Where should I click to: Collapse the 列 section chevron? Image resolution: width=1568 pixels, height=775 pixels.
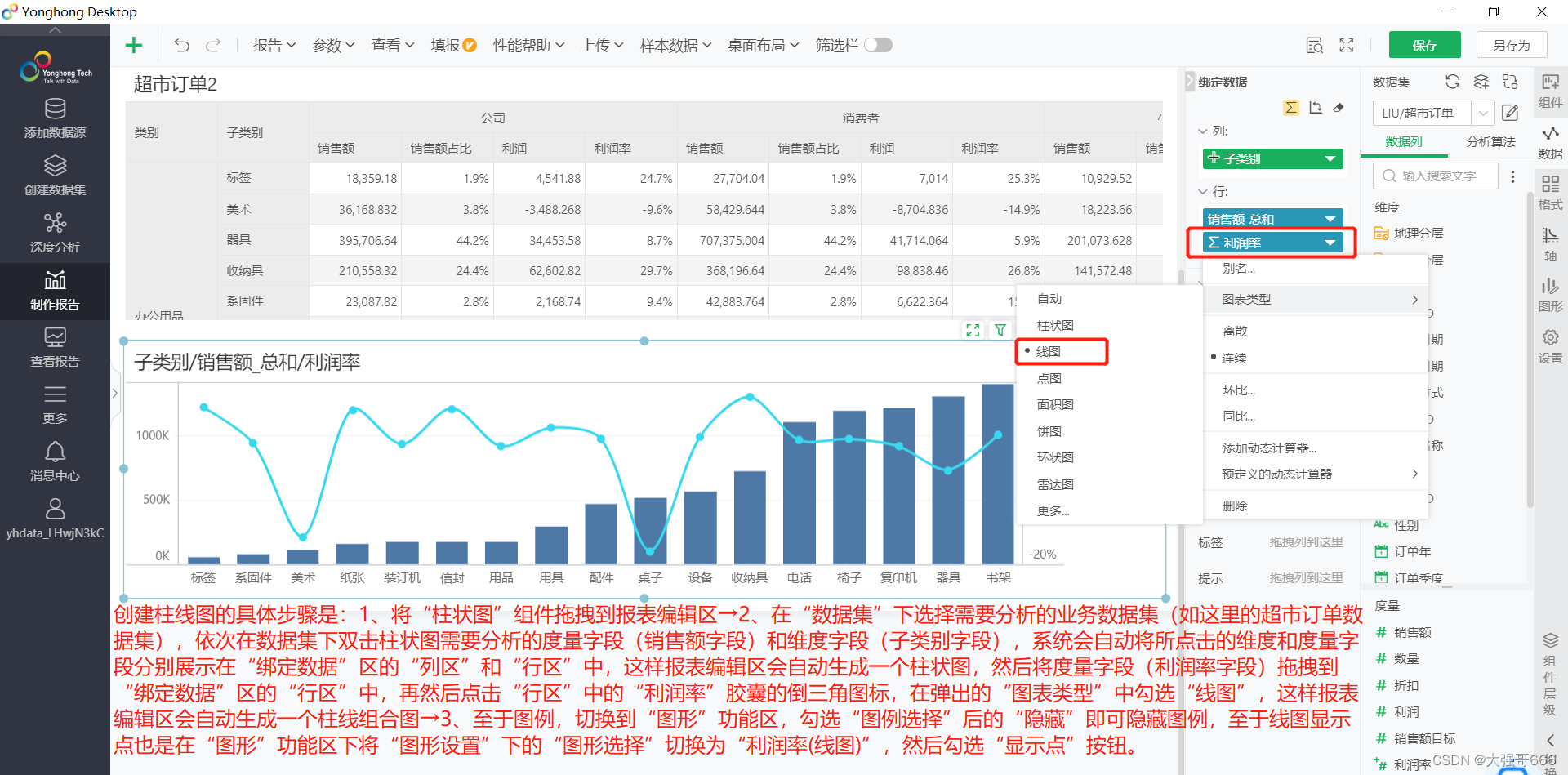[x=1203, y=131]
